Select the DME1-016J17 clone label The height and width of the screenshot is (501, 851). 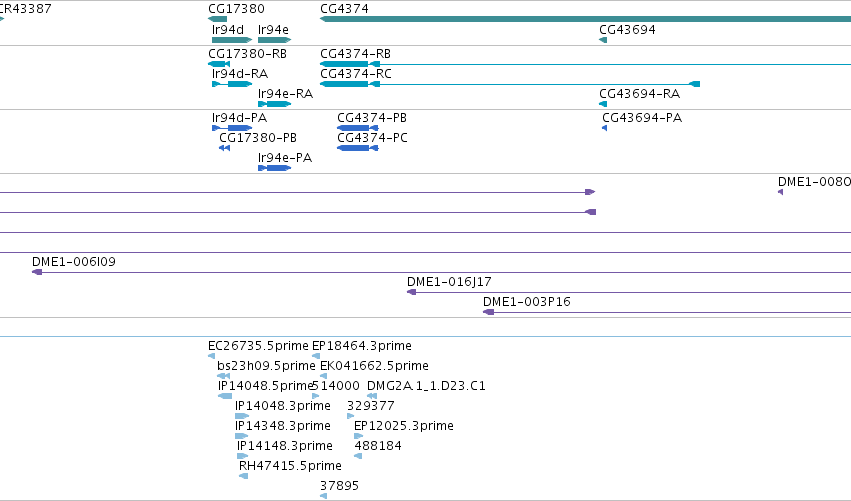click(x=449, y=282)
